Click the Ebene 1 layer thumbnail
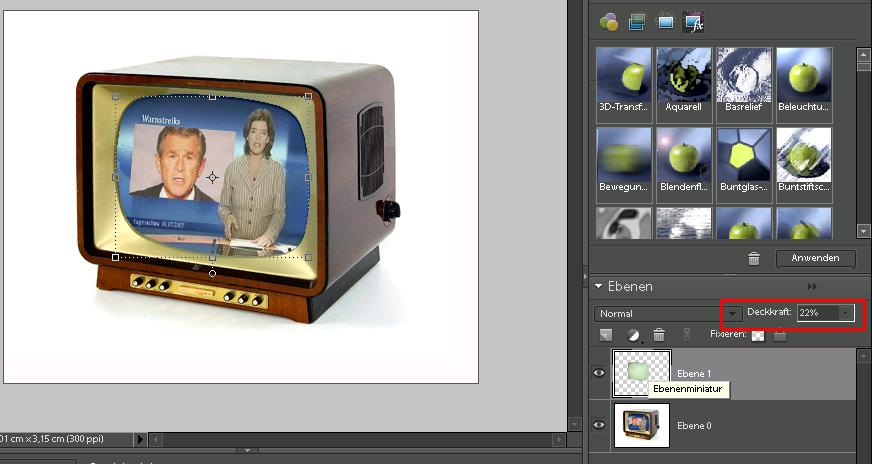The image size is (872, 464). 642,373
